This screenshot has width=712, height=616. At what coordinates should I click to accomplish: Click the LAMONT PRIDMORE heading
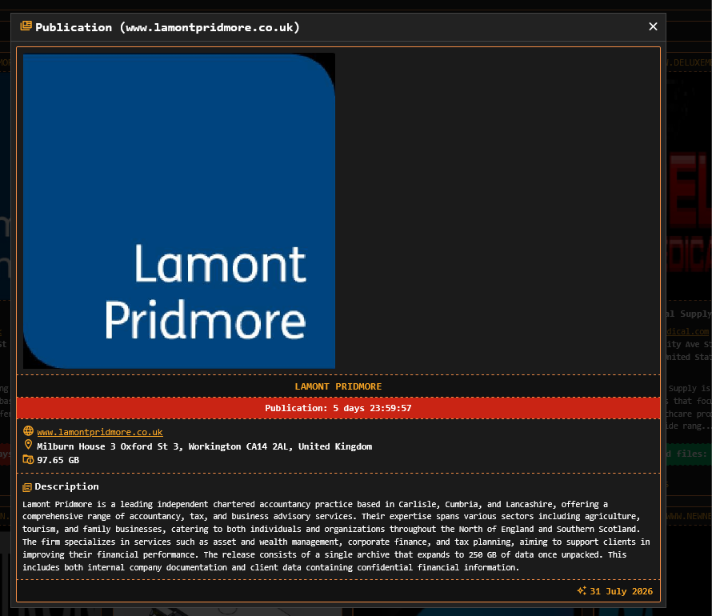(x=338, y=387)
